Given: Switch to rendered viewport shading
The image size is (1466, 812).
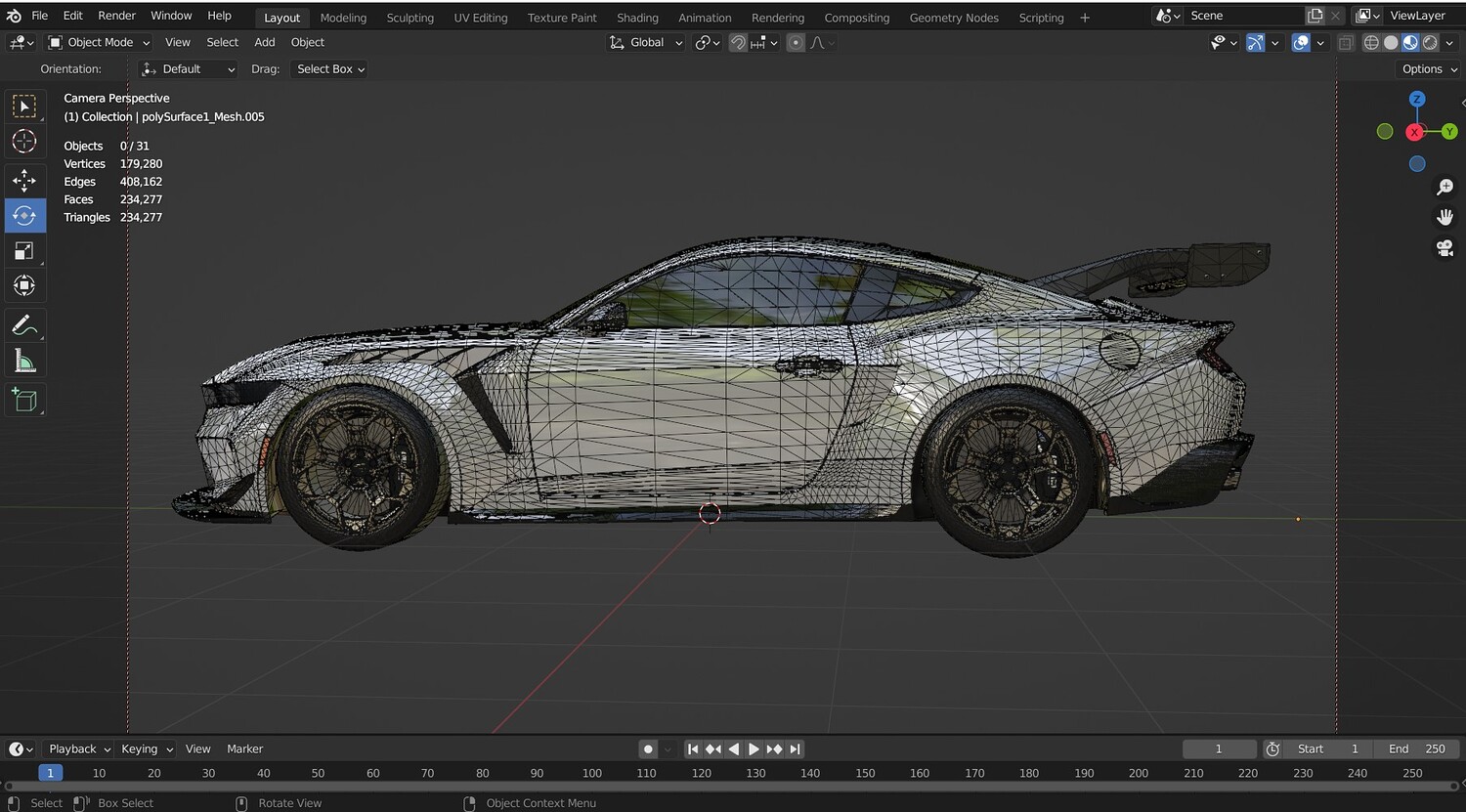Looking at the screenshot, I should (x=1430, y=43).
